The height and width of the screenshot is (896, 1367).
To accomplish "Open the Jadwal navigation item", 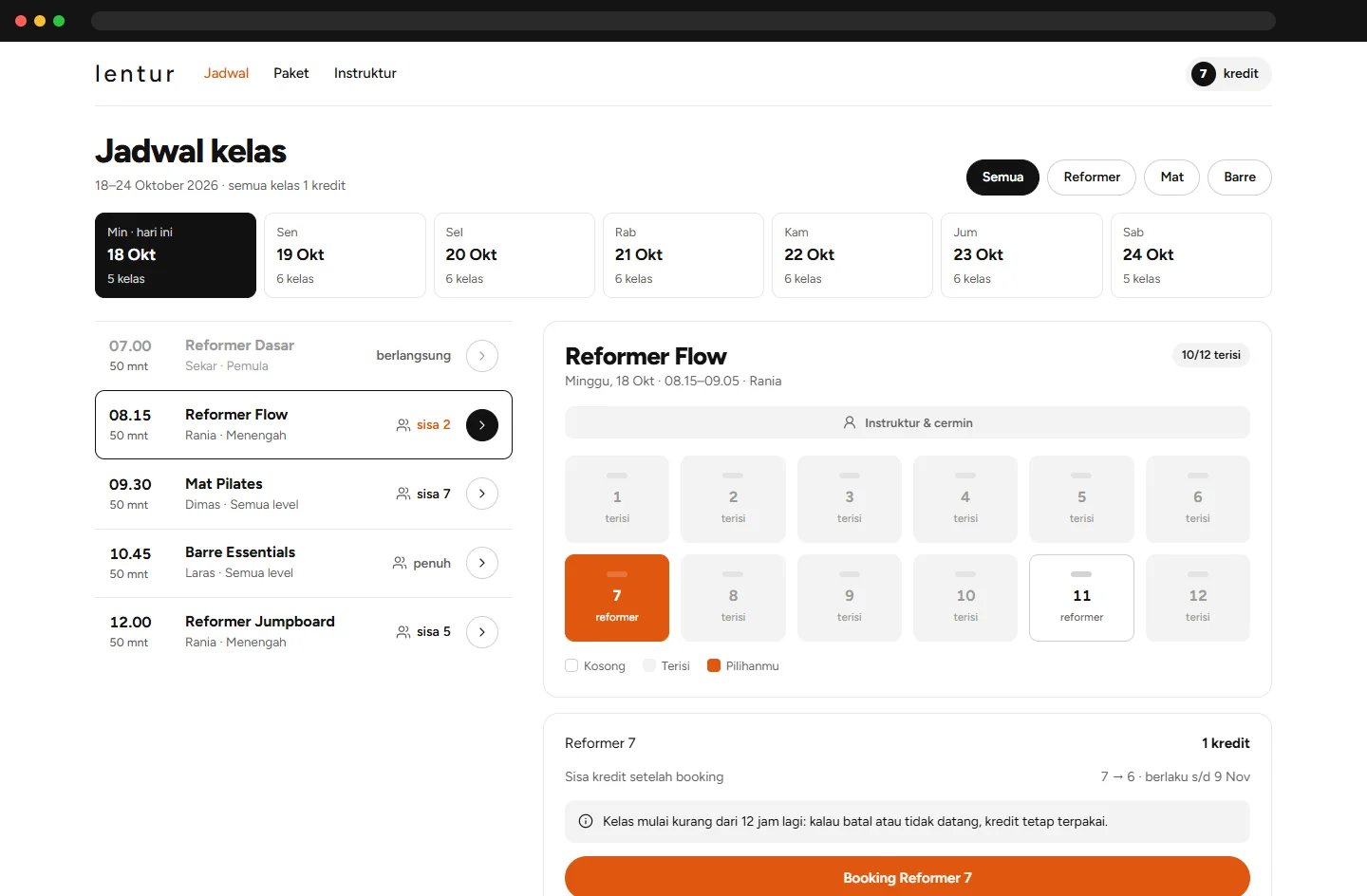I will 226,73.
